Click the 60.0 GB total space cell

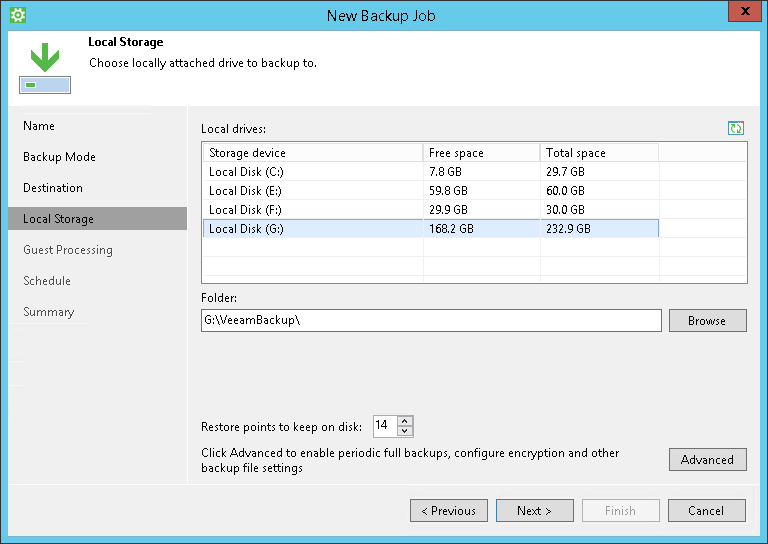pos(600,190)
